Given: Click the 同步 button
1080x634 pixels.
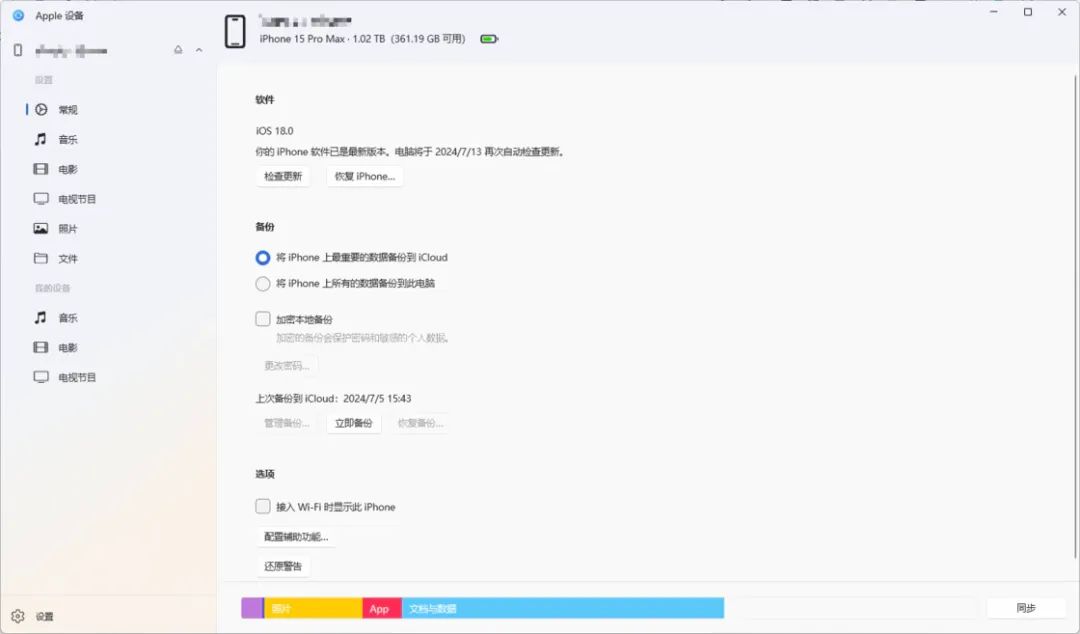Looking at the screenshot, I should click(x=1026, y=608).
